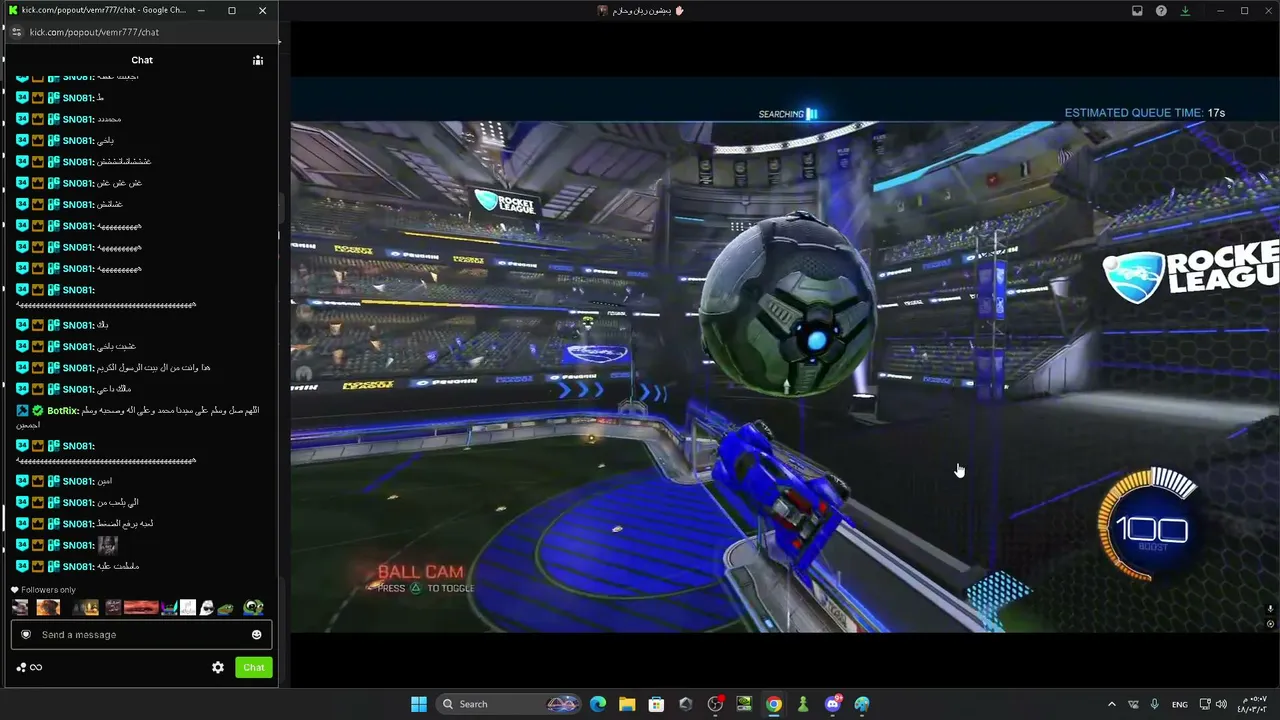
Task: Open File Explorer from the taskbar
Action: (627, 704)
